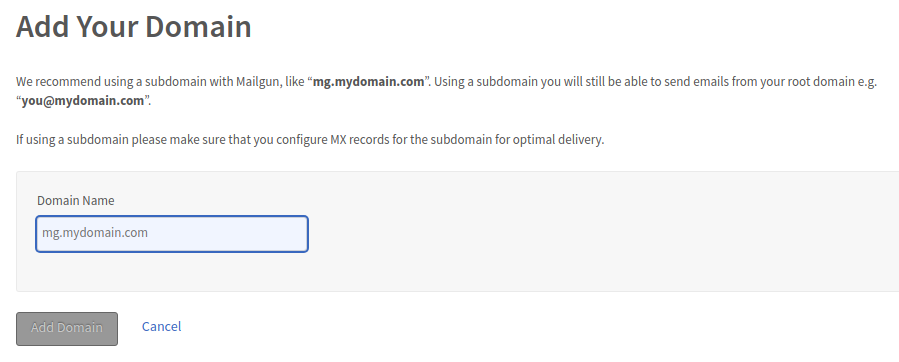Click the Domain Name field label

coord(76,200)
